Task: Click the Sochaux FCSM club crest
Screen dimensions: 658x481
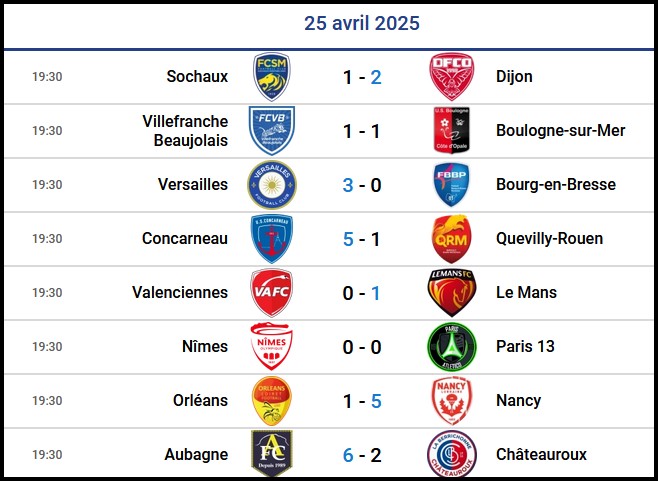Action: (x=272, y=76)
